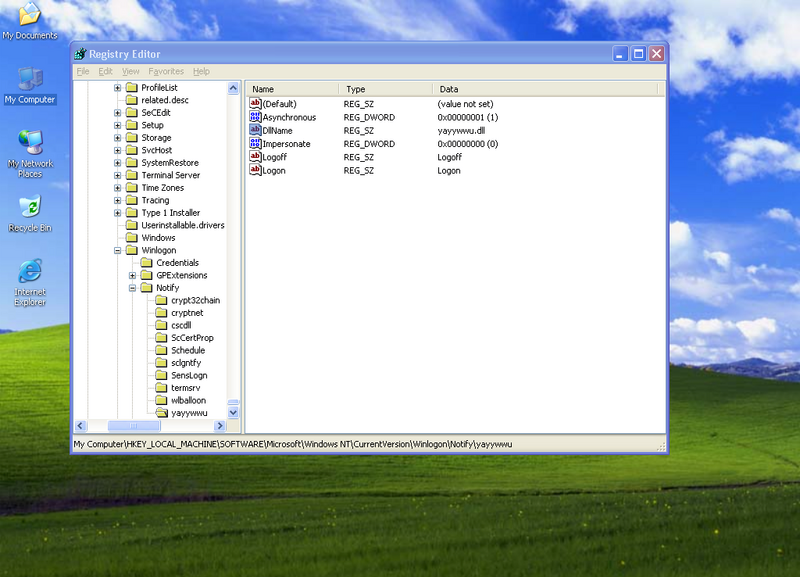Click the Credentials folder icon
Image resolution: width=800 pixels, height=577 pixels.
click(146, 262)
